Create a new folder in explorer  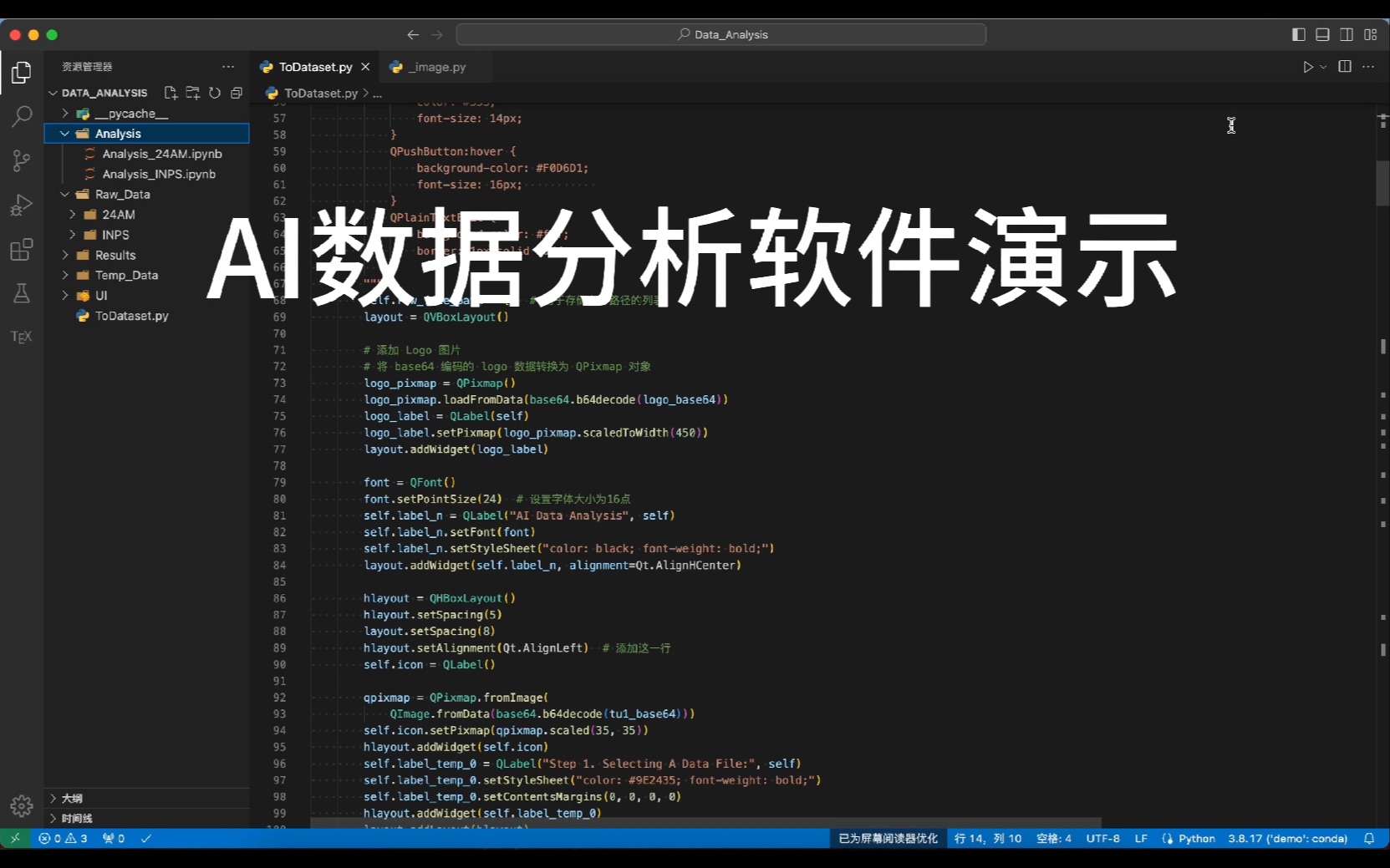tap(192, 93)
